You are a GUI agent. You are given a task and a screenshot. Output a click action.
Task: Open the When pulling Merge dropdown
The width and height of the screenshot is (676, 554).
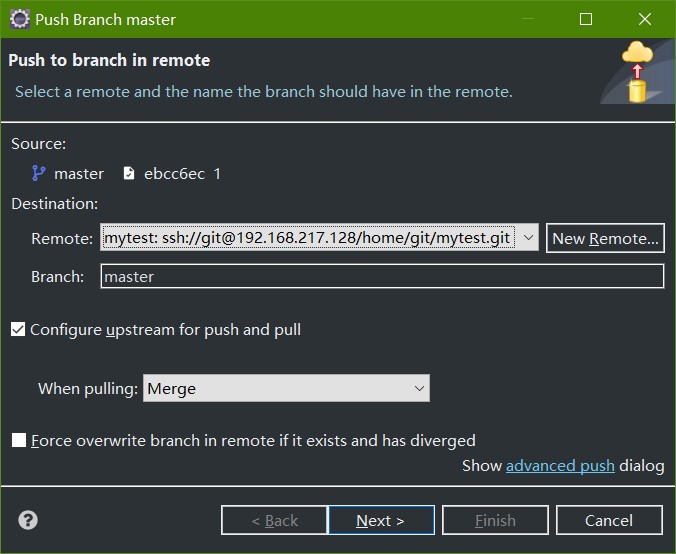[x=286, y=388]
